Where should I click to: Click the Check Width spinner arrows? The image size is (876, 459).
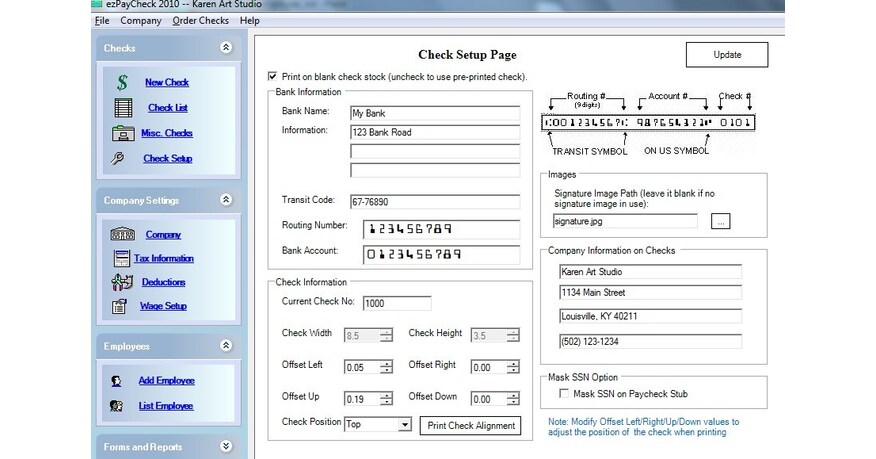click(386, 336)
